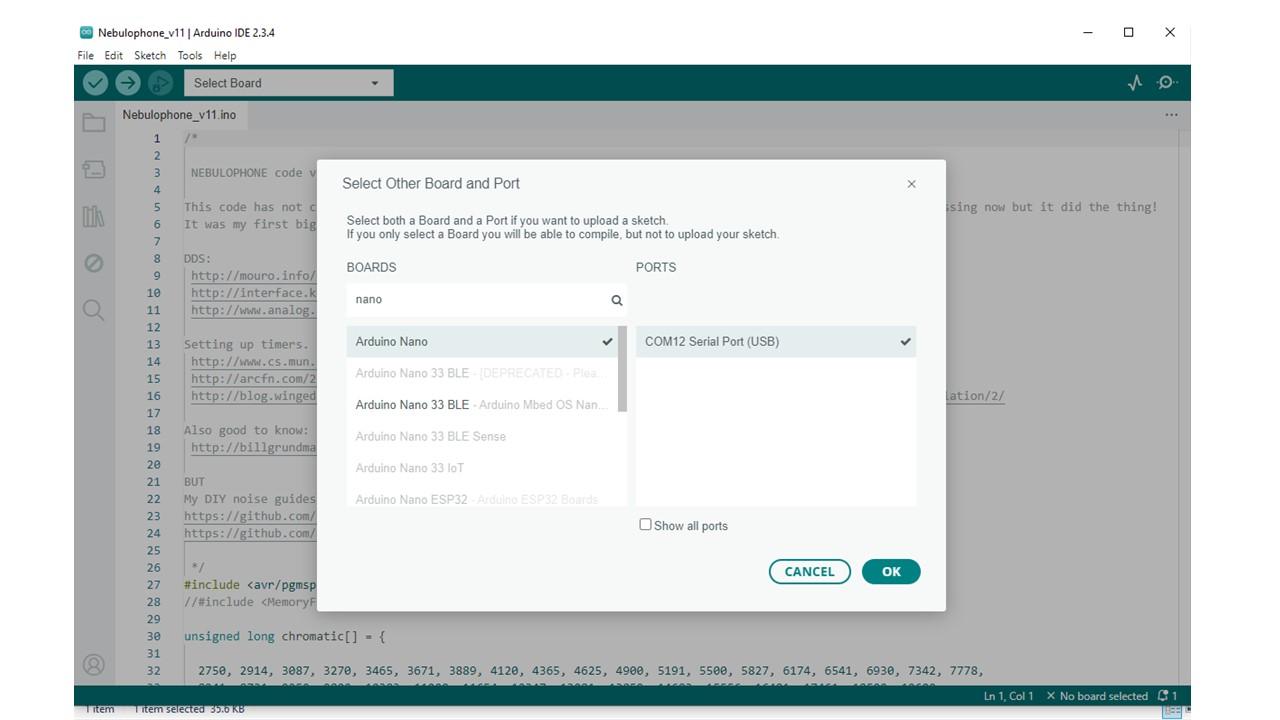Click the CANCEL button
The height and width of the screenshot is (720, 1280).
809,572
